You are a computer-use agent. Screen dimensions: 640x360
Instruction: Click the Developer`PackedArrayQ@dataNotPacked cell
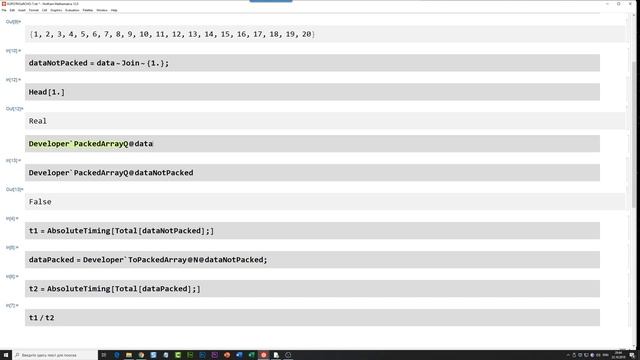coord(312,173)
